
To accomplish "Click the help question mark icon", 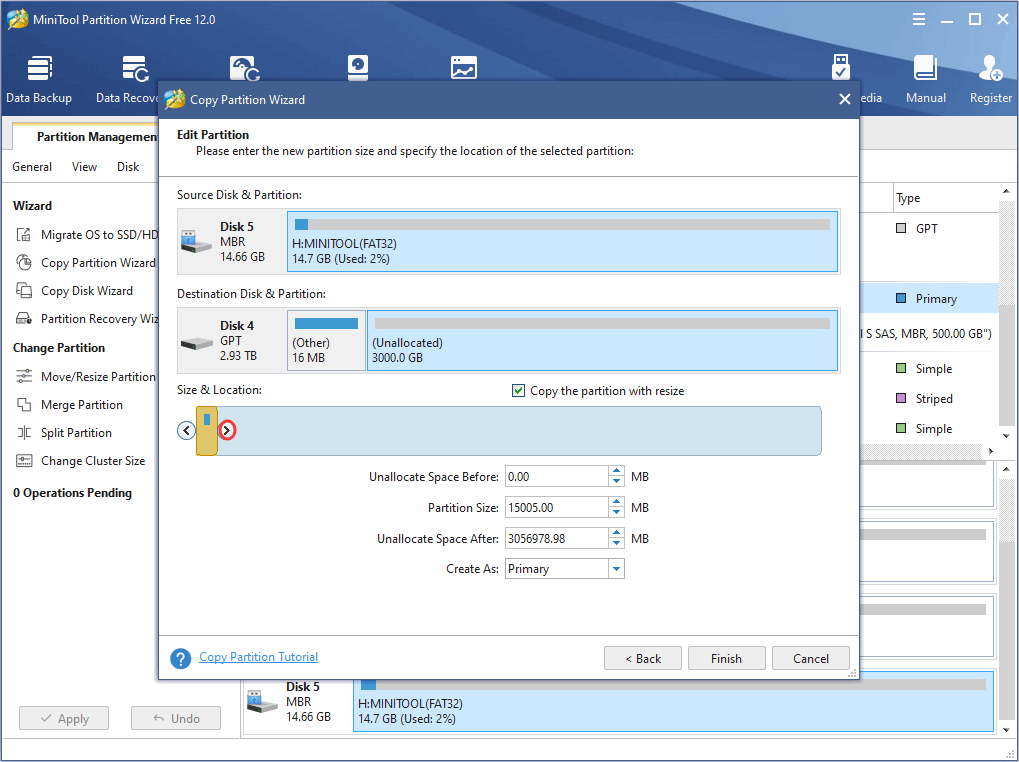I will 181,658.
